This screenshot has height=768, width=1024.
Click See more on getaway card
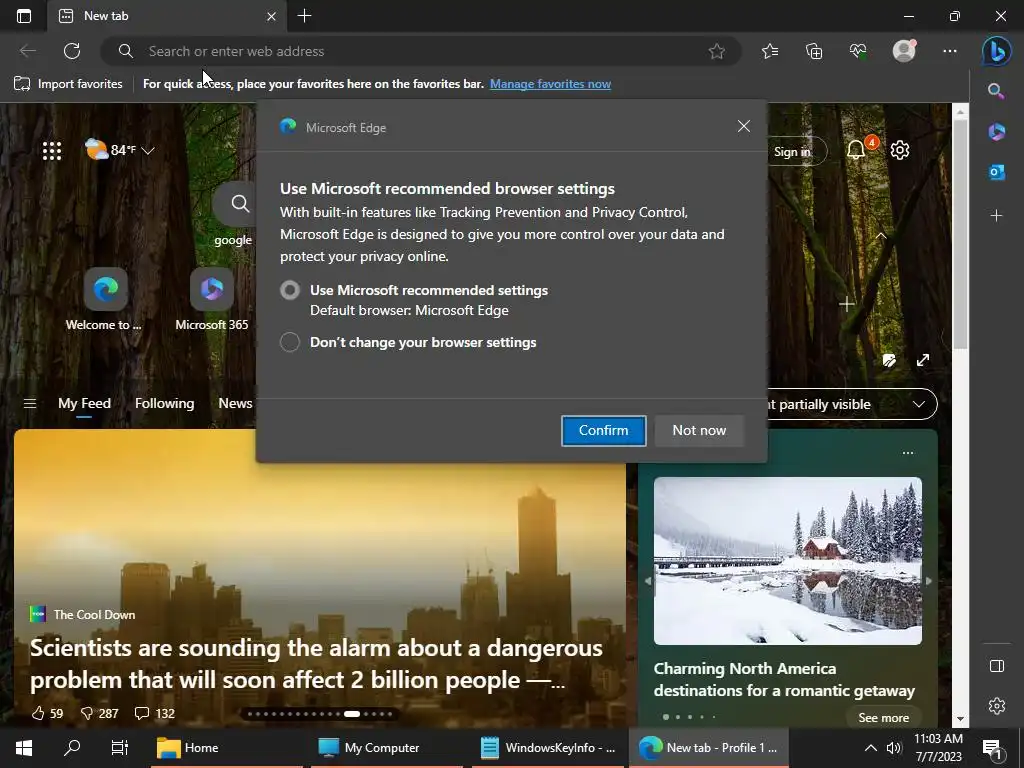coord(883,718)
